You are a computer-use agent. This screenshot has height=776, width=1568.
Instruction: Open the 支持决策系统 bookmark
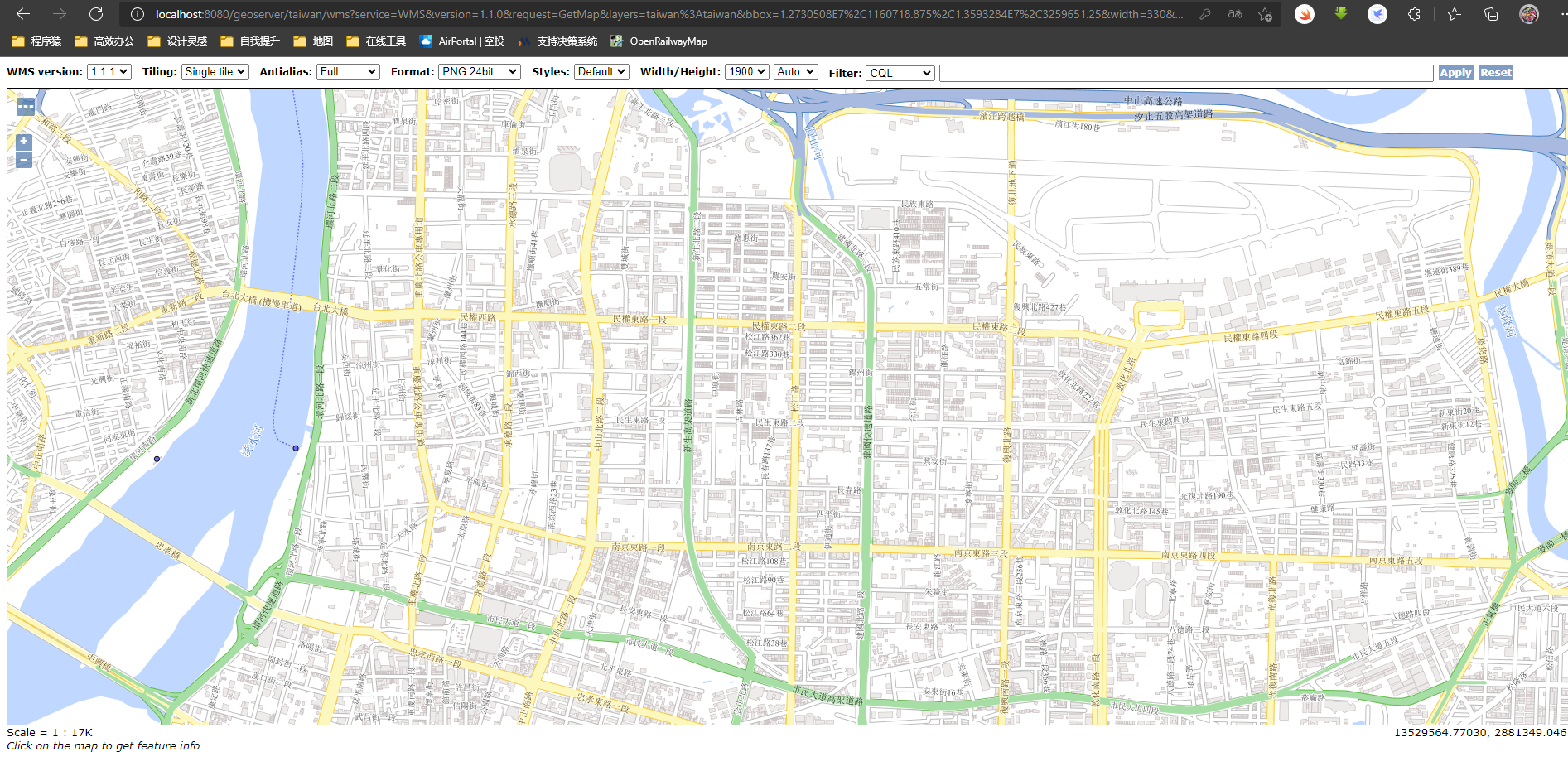[557, 41]
